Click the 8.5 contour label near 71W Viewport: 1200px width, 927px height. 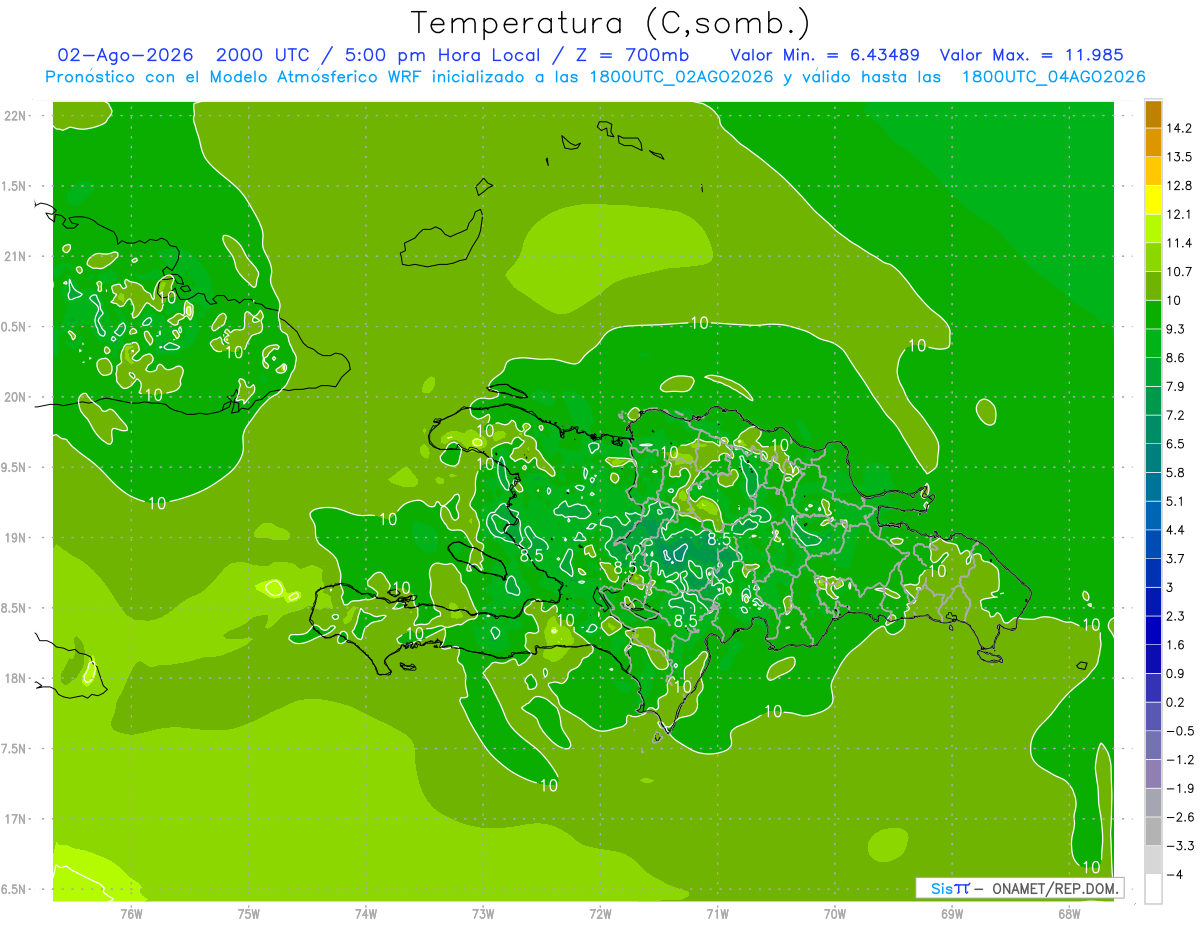[719, 538]
